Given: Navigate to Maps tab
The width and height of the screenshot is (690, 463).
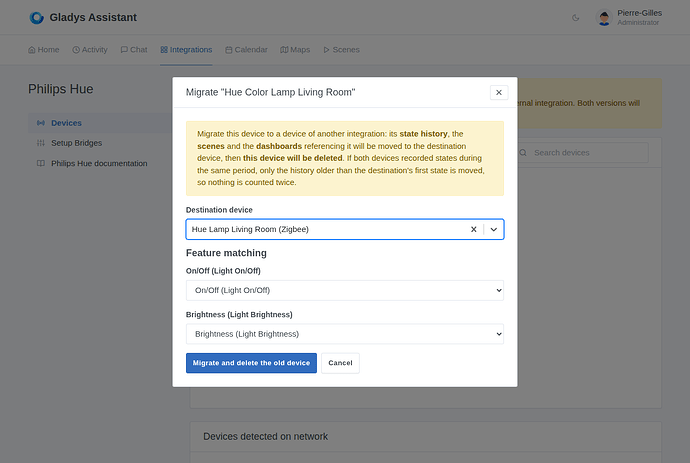Looking at the screenshot, I should pyautogui.click(x=295, y=50).
